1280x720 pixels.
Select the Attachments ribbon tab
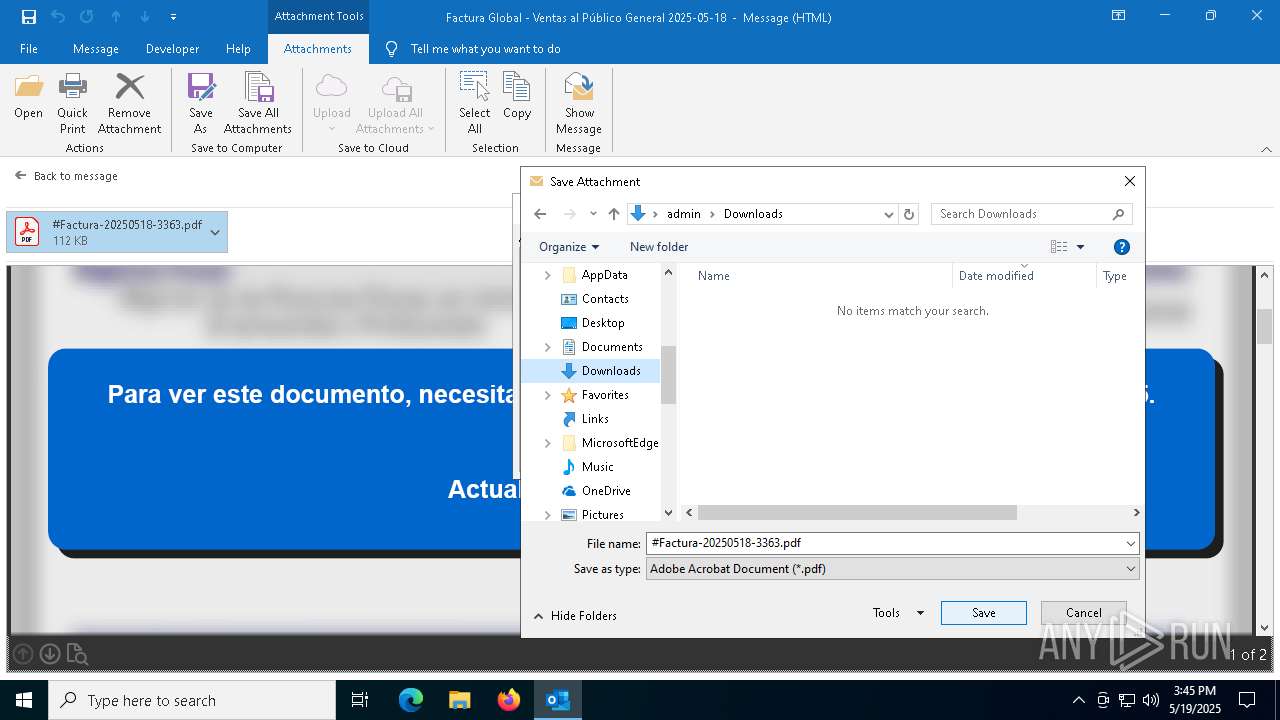click(318, 48)
